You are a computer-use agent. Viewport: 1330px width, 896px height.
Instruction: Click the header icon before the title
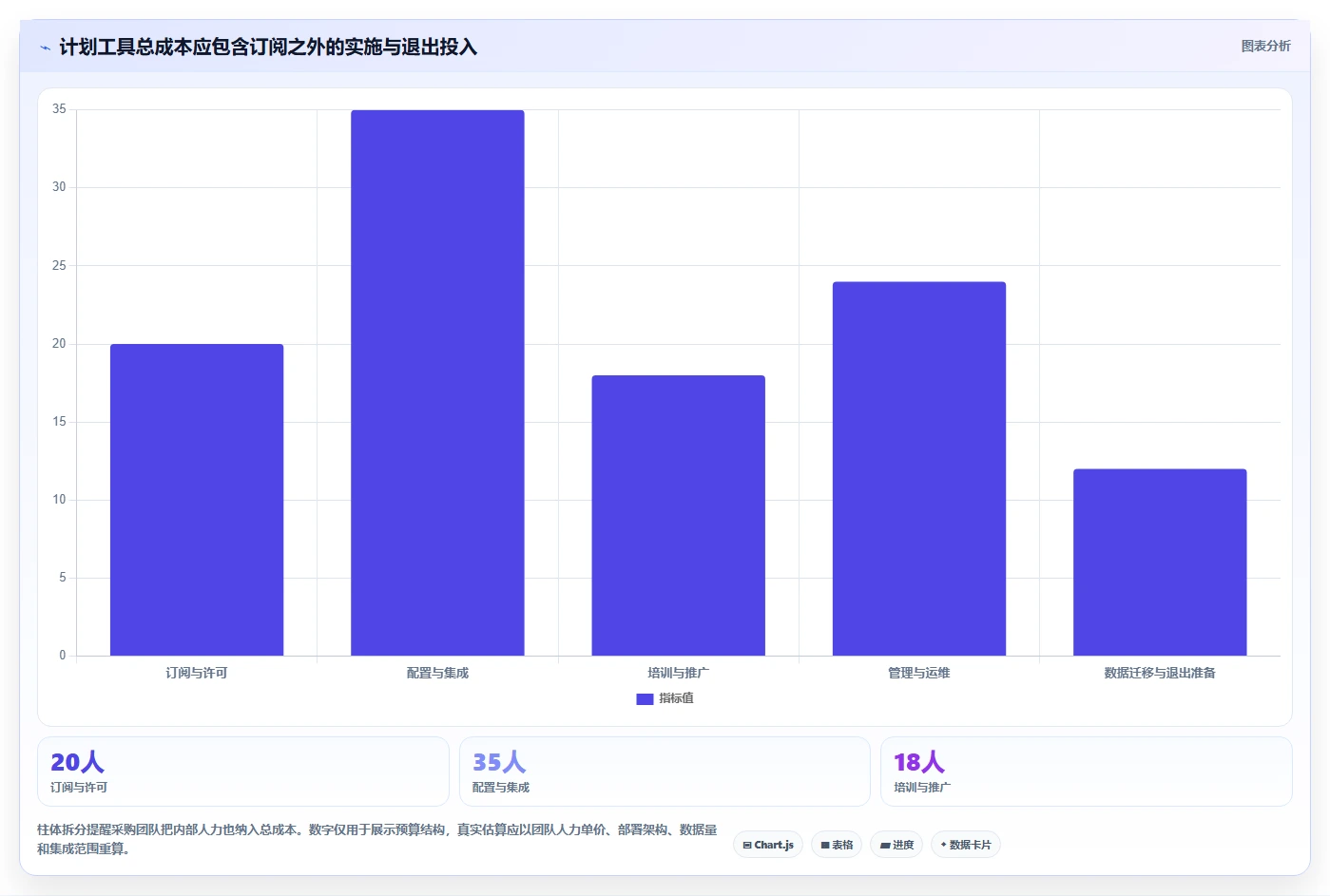pyautogui.click(x=45, y=48)
